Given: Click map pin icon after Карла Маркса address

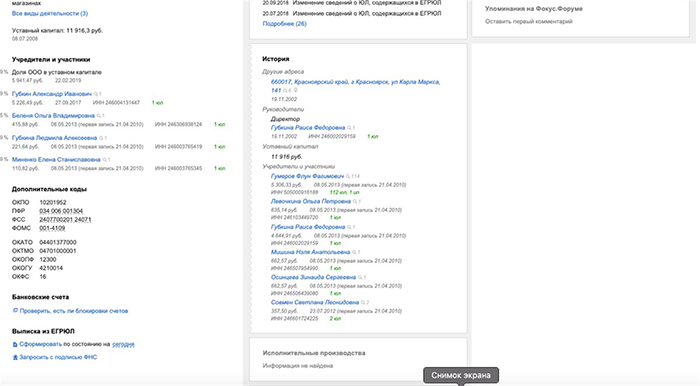Looking at the screenshot, I should [296, 91].
